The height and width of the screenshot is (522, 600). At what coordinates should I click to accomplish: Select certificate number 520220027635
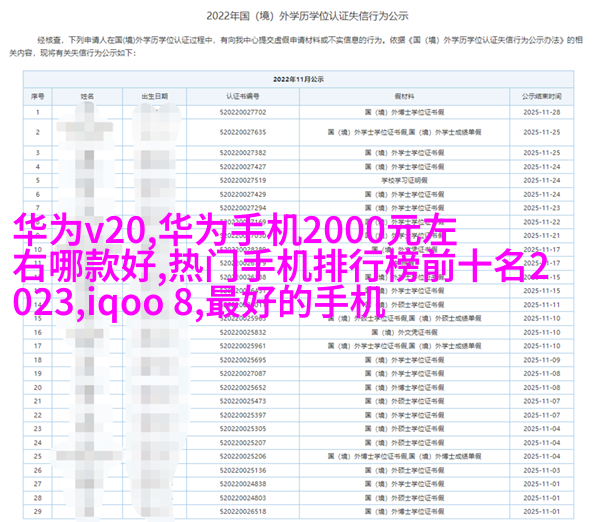[243, 132]
